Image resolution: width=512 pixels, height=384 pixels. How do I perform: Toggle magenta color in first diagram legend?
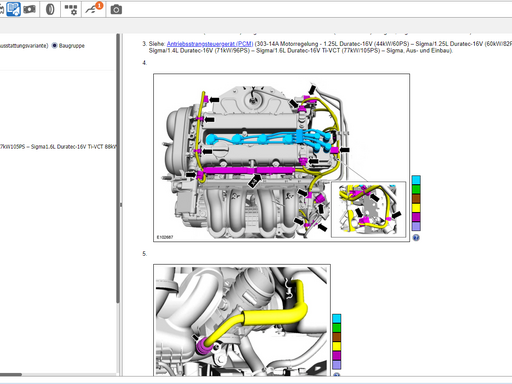[416, 217]
